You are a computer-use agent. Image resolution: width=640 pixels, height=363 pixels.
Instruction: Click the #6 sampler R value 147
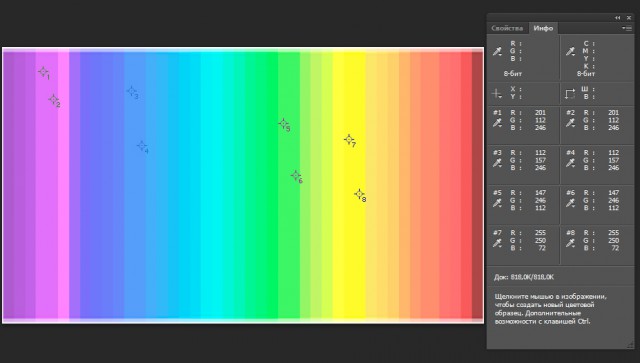613,192
